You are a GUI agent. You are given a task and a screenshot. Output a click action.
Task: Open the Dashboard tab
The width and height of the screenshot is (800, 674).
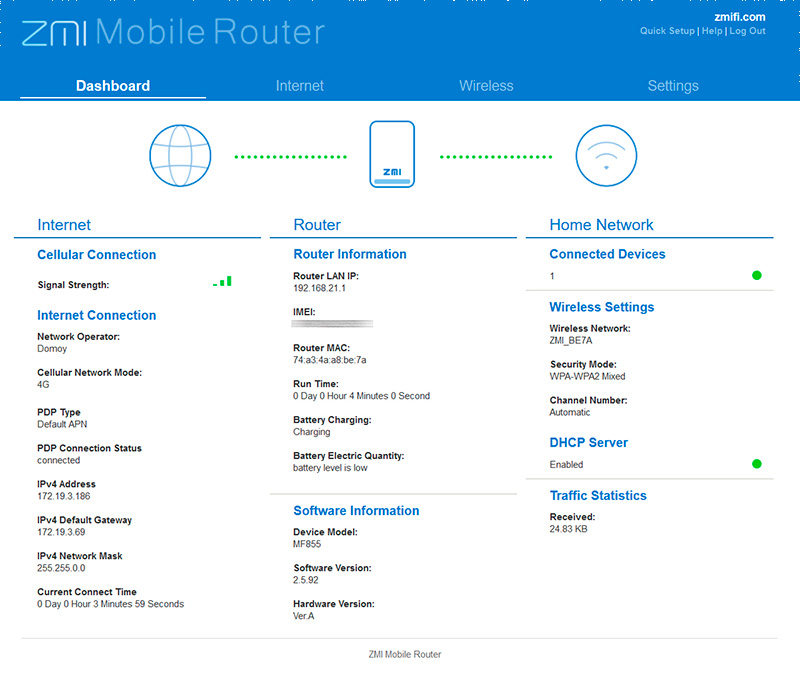[113, 86]
